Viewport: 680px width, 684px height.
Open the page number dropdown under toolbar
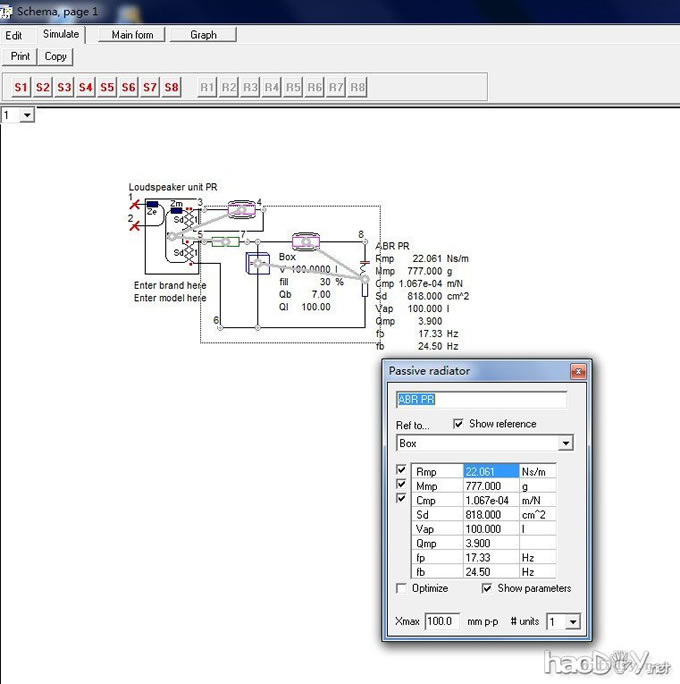pyautogui.click(x=26, y=116)
